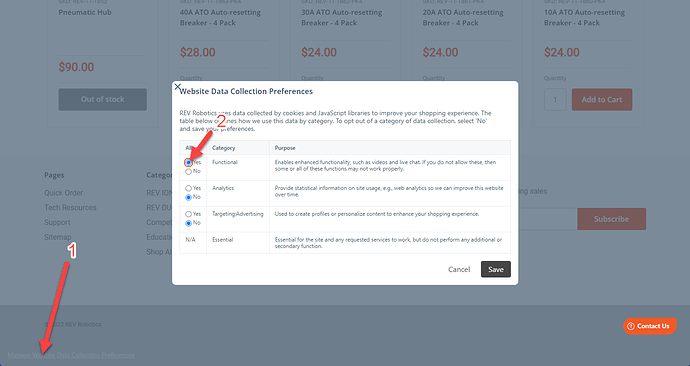Close the preferences dialog with X icon
Image resolution: width=690 pixels, height=366 pixels.
177,87
